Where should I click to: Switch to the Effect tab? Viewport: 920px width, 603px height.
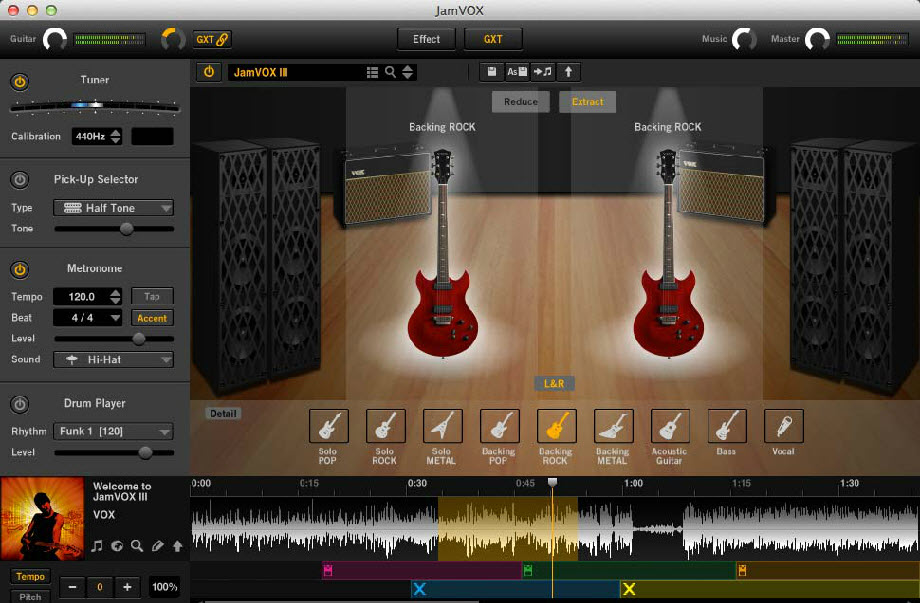coord(427,39)
